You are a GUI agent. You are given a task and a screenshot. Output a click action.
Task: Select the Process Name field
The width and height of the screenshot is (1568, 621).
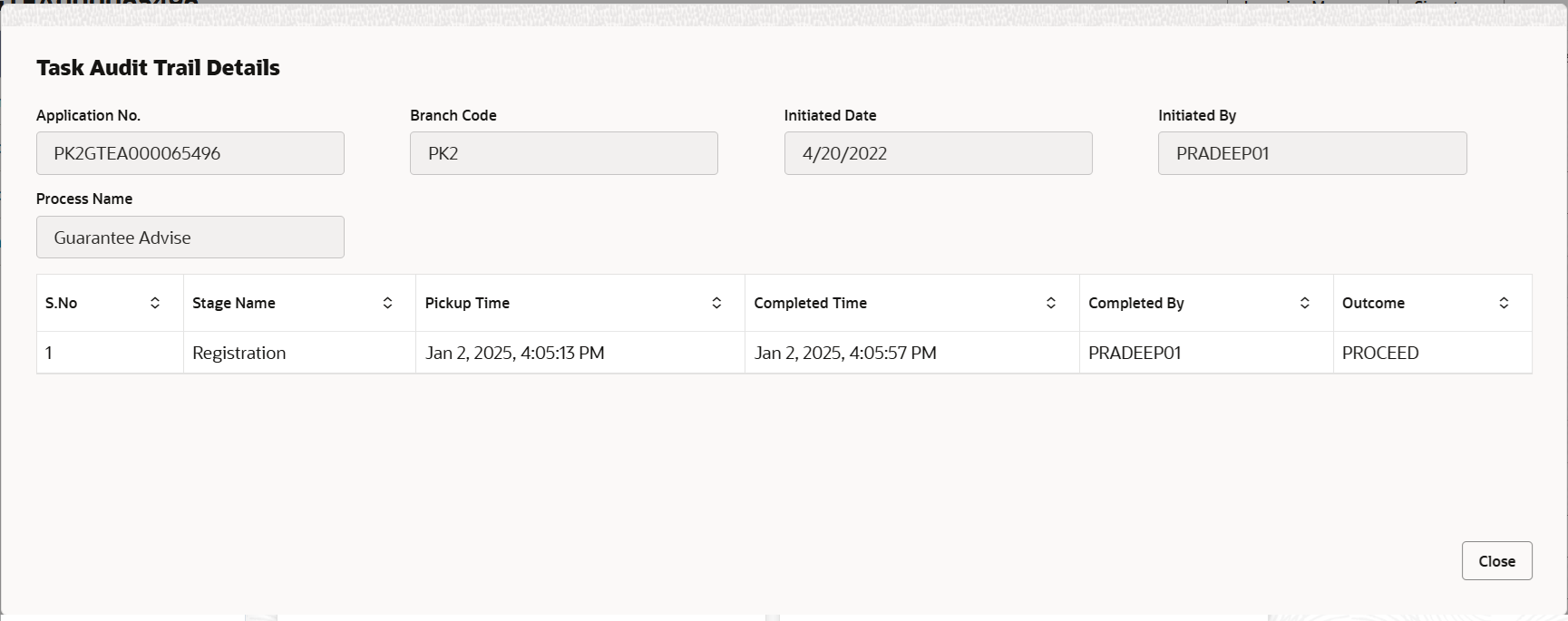coord(190,238)
